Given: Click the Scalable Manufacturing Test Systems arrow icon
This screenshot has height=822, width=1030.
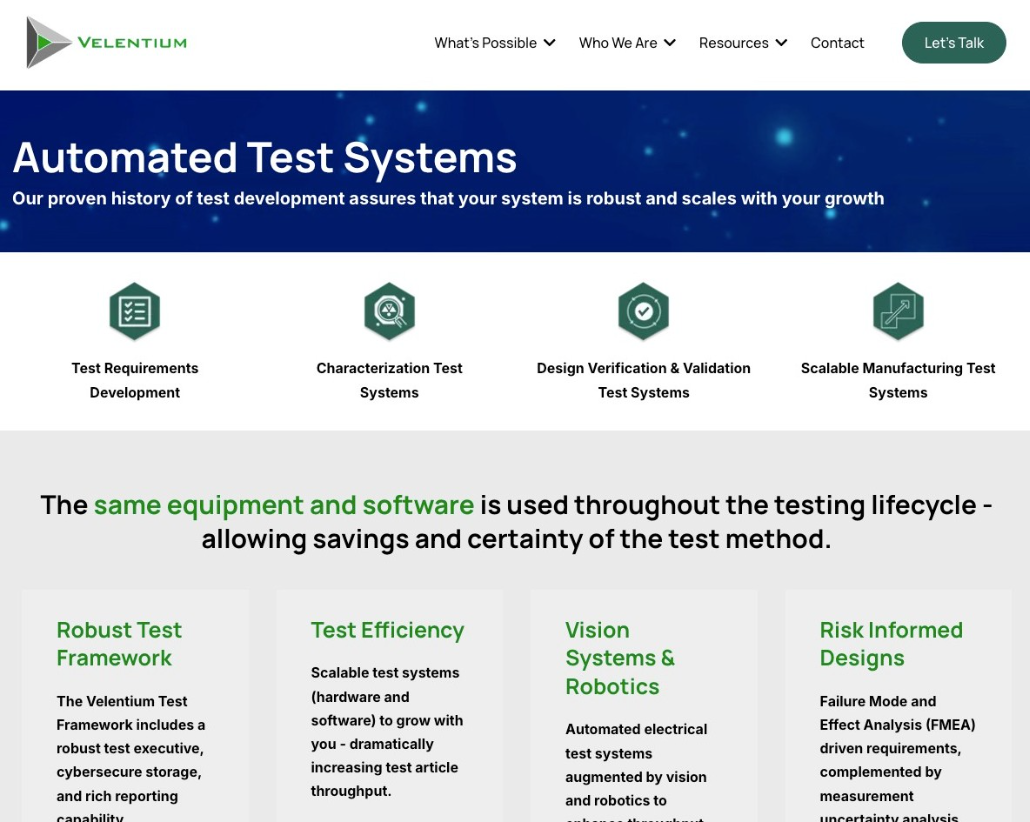Looking at the screenshot, I should point(897,311).
